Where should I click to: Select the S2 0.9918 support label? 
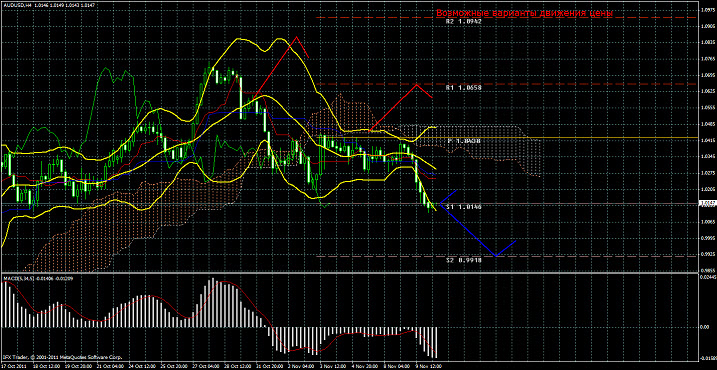[x=464, y=259]
